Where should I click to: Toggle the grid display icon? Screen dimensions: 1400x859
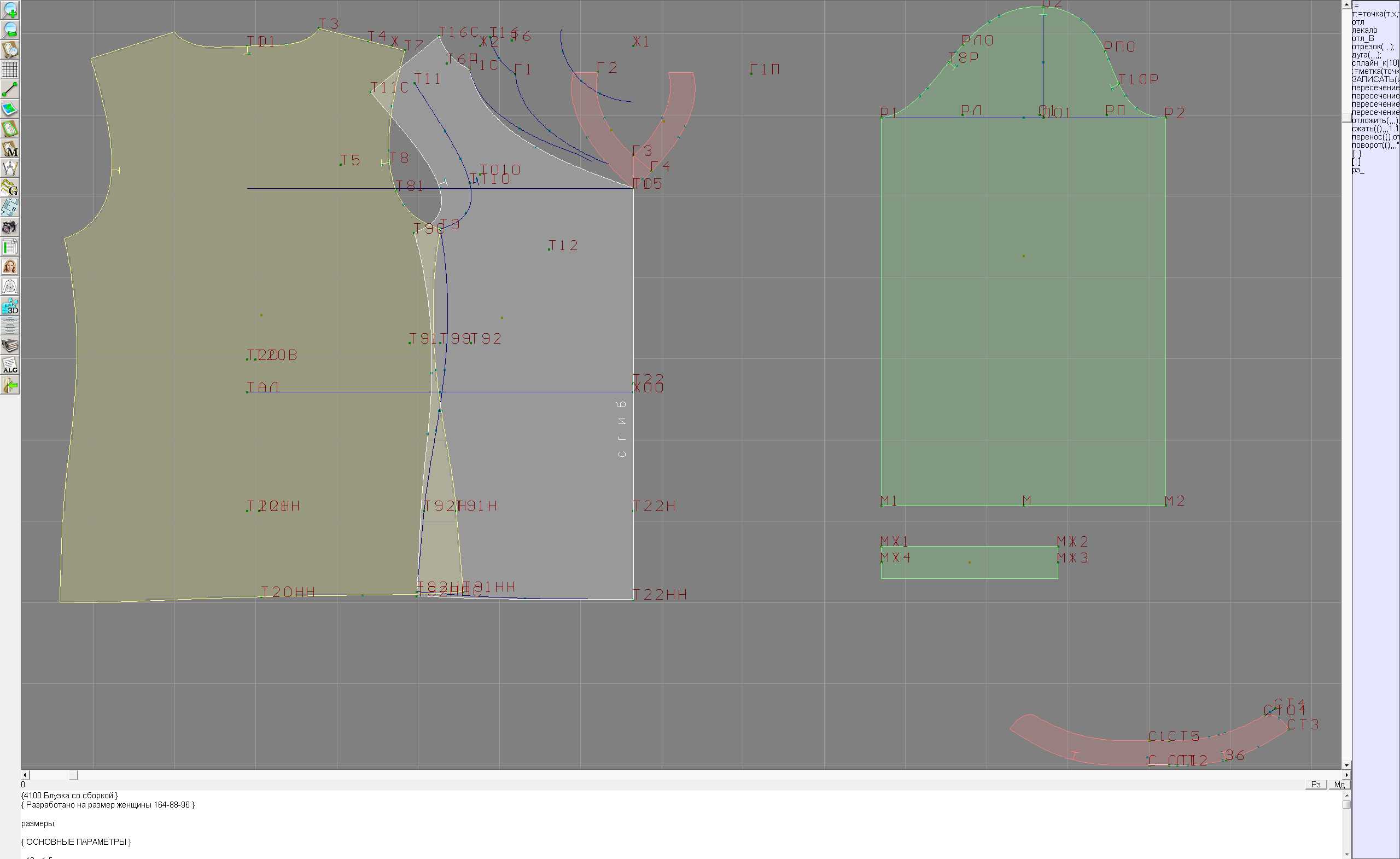click(x=10, y=69)
